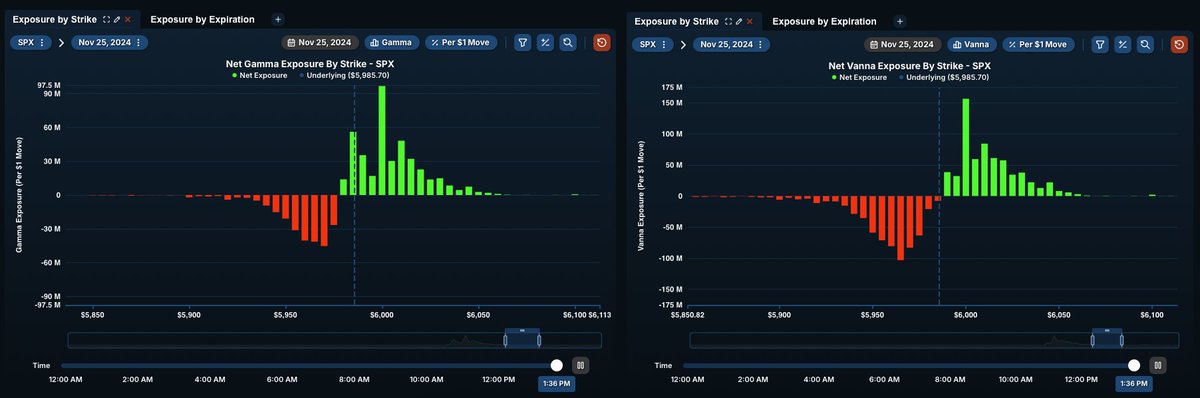
Task: Click the $5,950 strike label on the Gamma chart axis
Action: click(x=285, y=314)
